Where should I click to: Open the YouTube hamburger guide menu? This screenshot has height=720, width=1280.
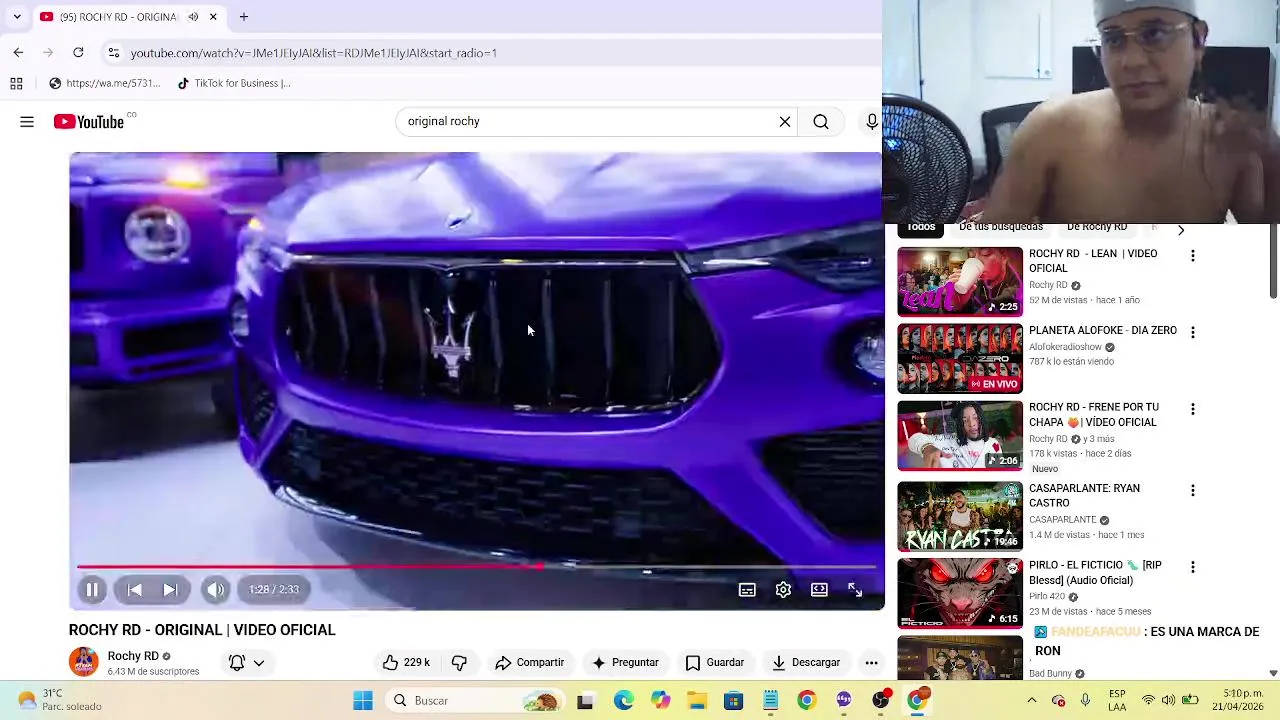pos(27,122)
